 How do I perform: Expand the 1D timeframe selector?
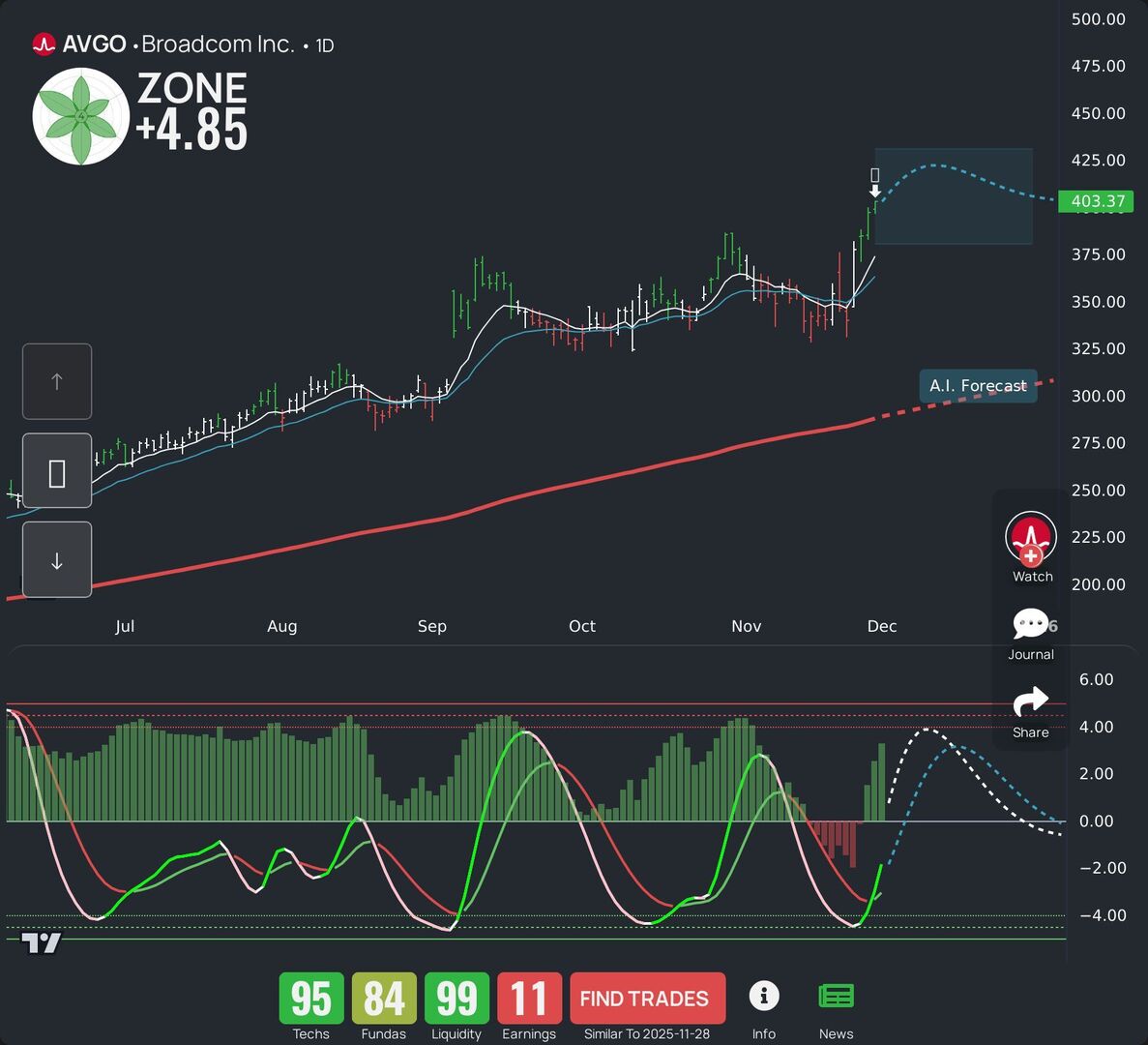(324, 45)
